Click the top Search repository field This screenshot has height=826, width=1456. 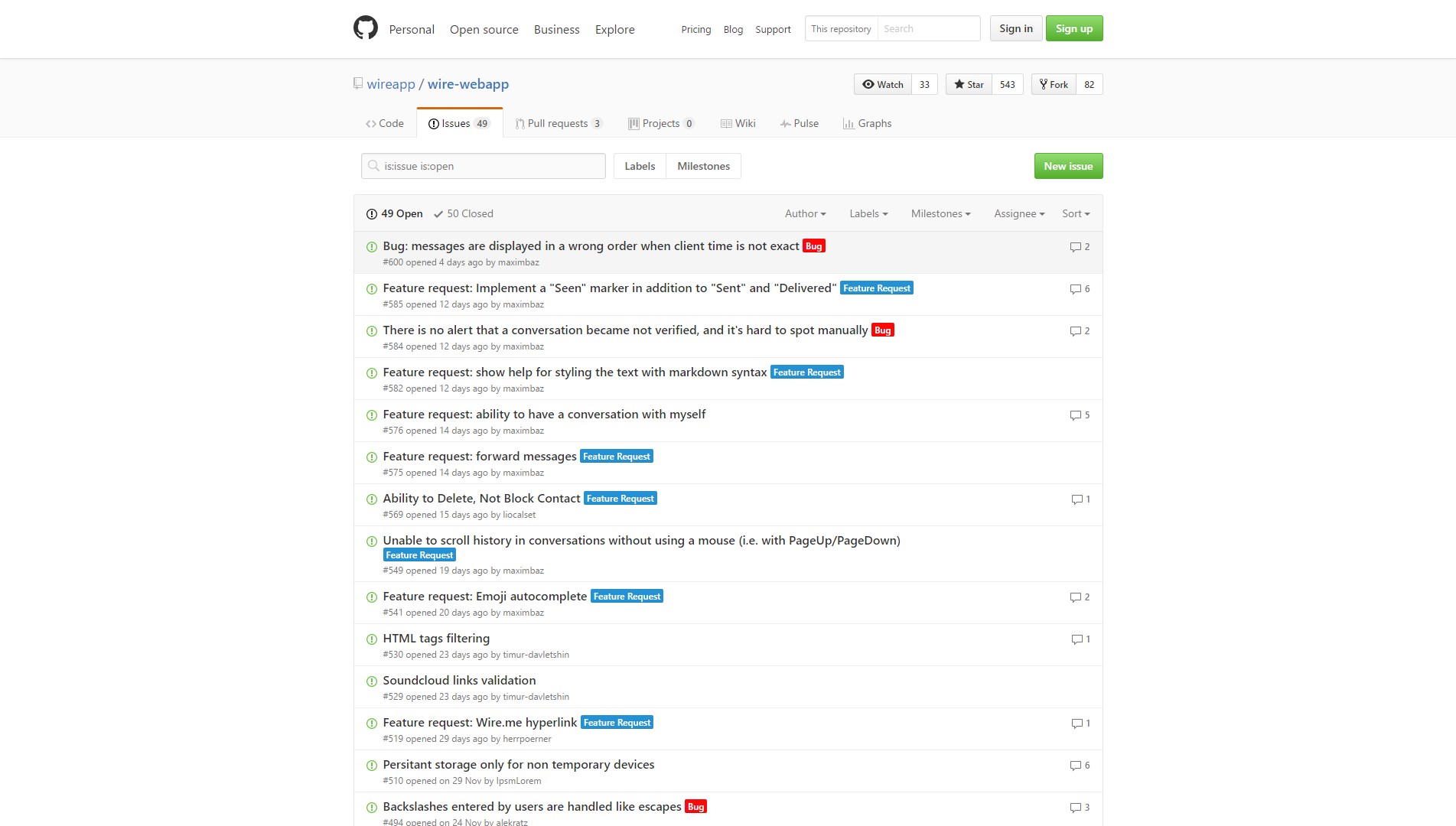coord(929,28)
